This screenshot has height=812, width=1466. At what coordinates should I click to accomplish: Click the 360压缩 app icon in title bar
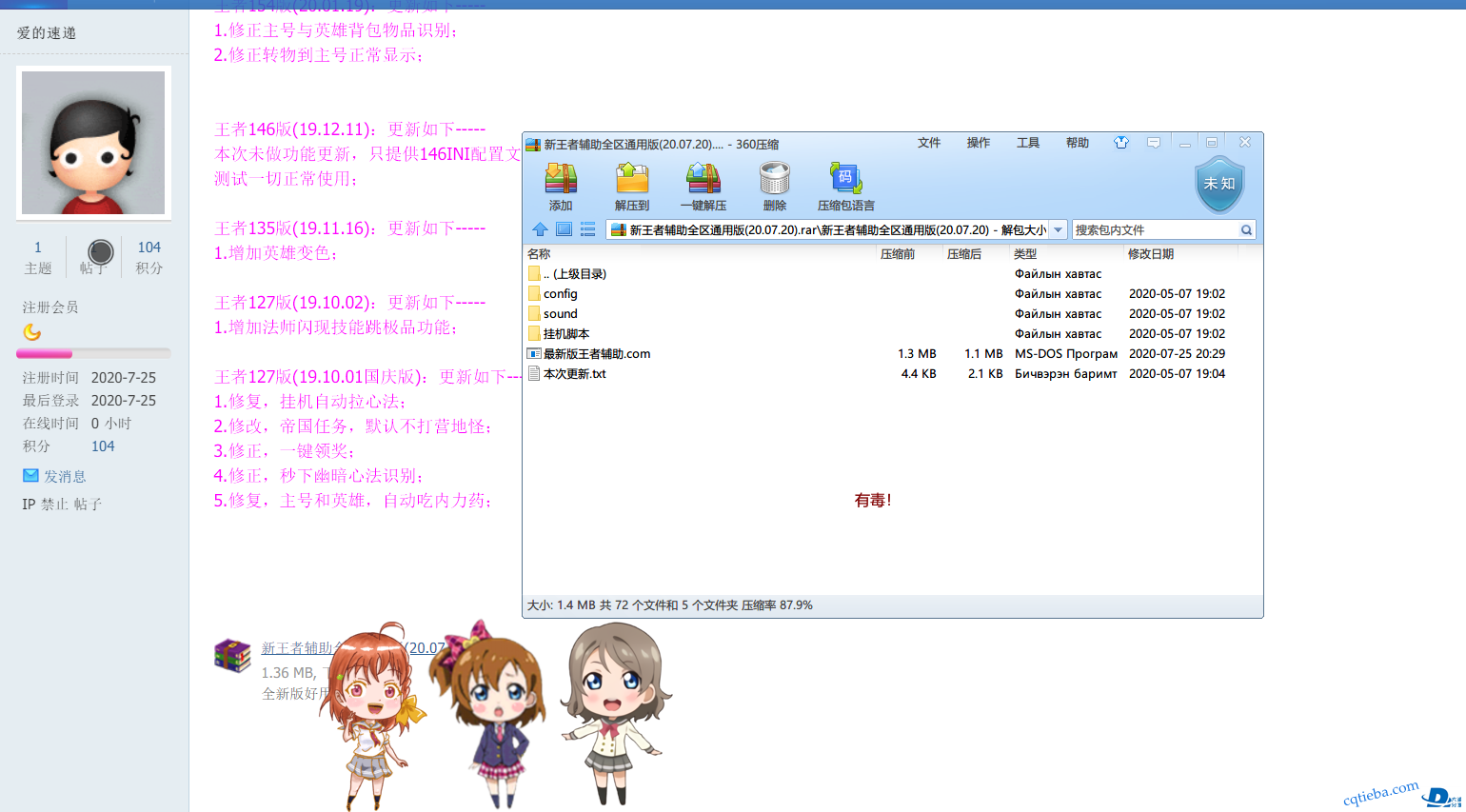coord(533,145)
